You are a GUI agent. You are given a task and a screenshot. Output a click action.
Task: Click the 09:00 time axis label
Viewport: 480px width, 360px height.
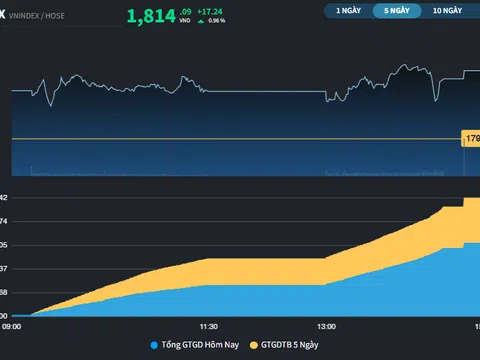coord(11,327)
